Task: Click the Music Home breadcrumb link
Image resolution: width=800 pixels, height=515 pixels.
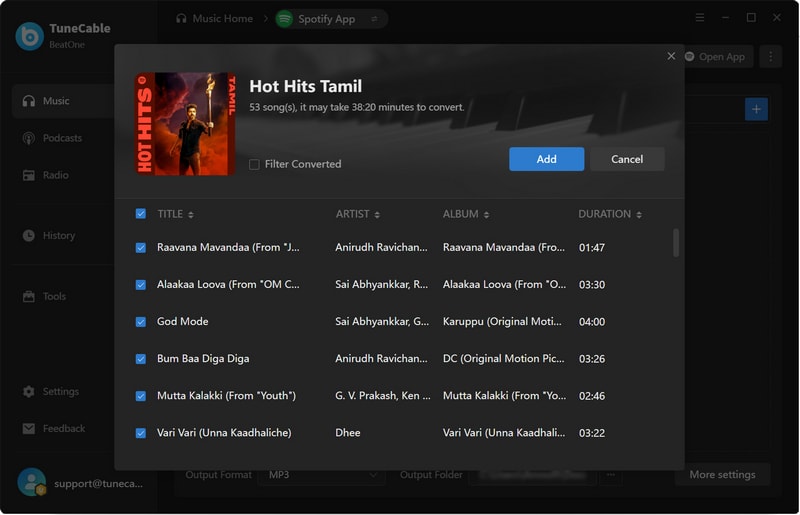Action: coord(222,18)
